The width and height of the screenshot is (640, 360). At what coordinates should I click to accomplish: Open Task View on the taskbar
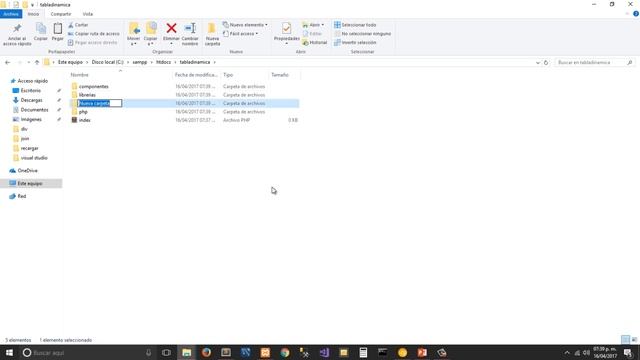(167, 353)
